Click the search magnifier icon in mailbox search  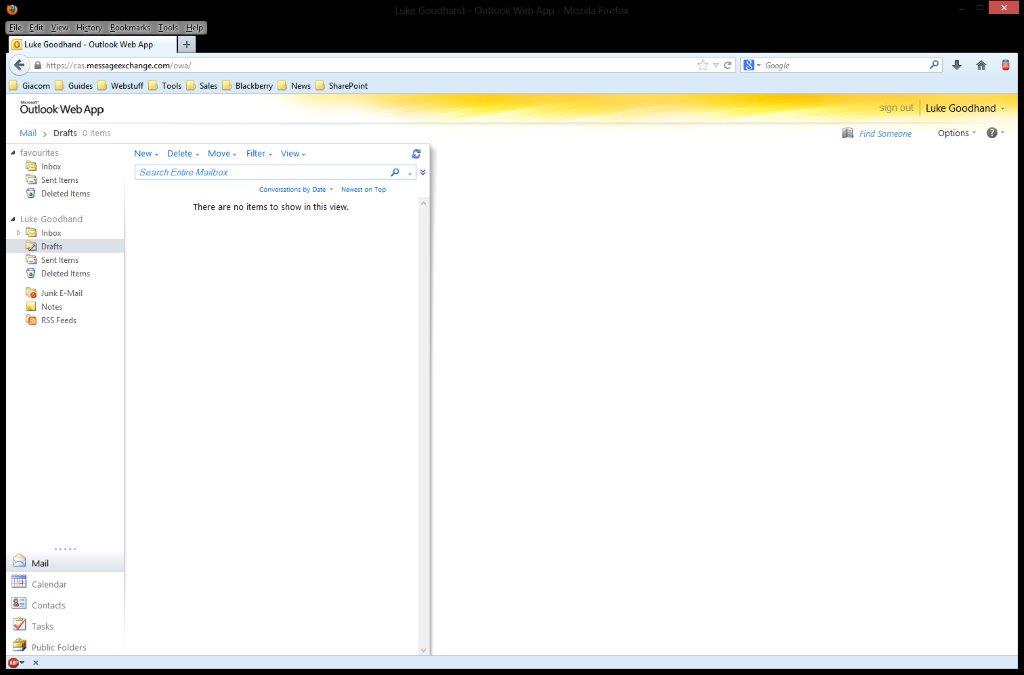(395, 172)
